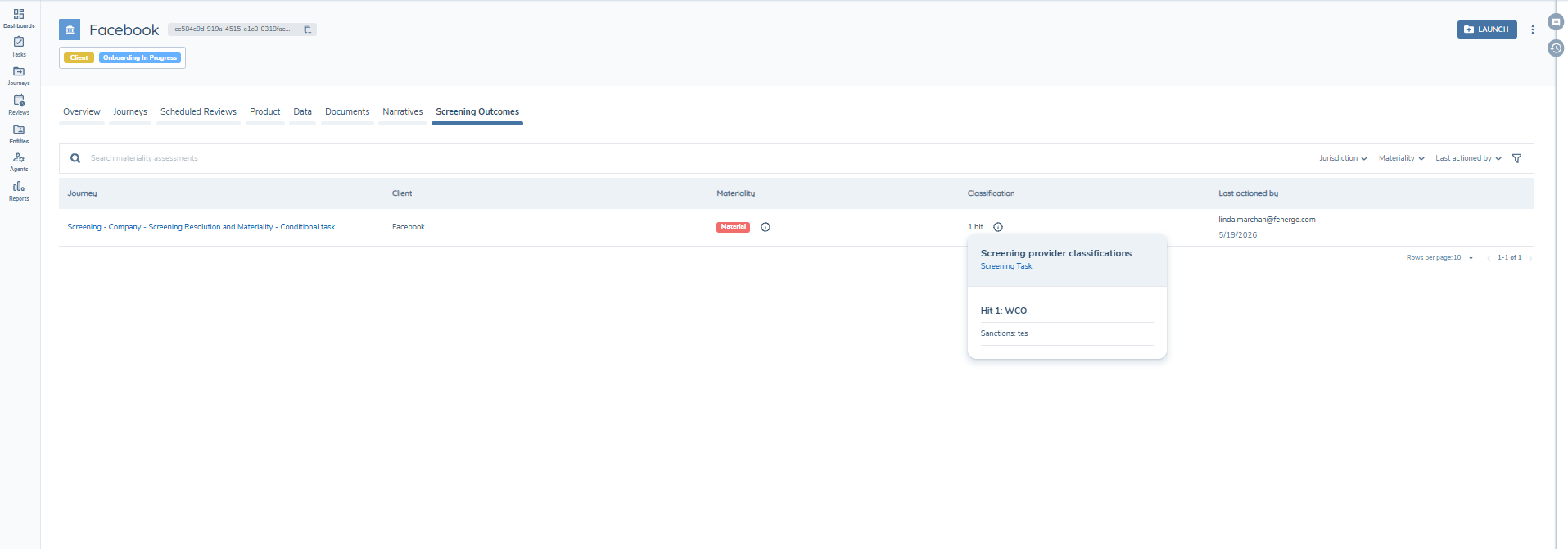
Task: Click the red Material badge
Action: click(x=733, y=227)
